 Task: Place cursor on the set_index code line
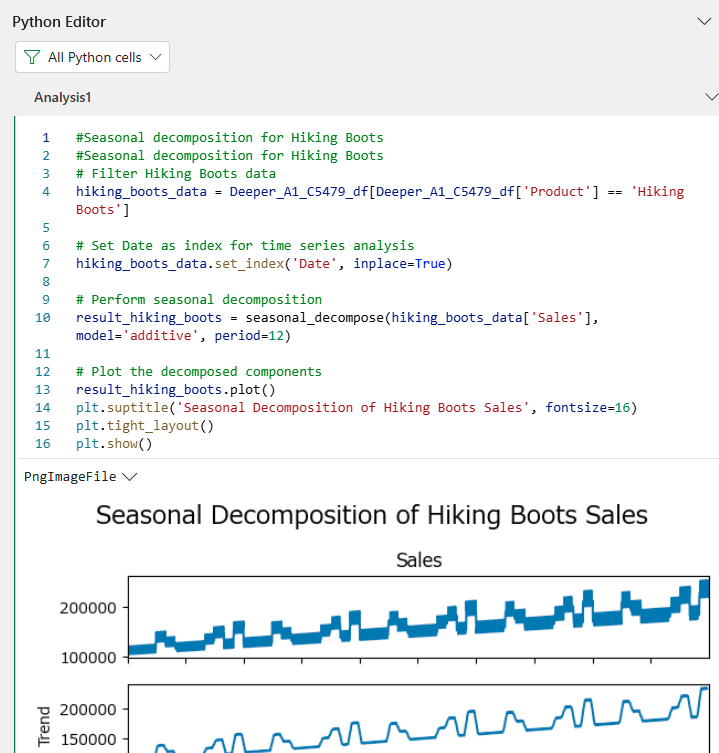pyautogui.click(x=263, y=264)
